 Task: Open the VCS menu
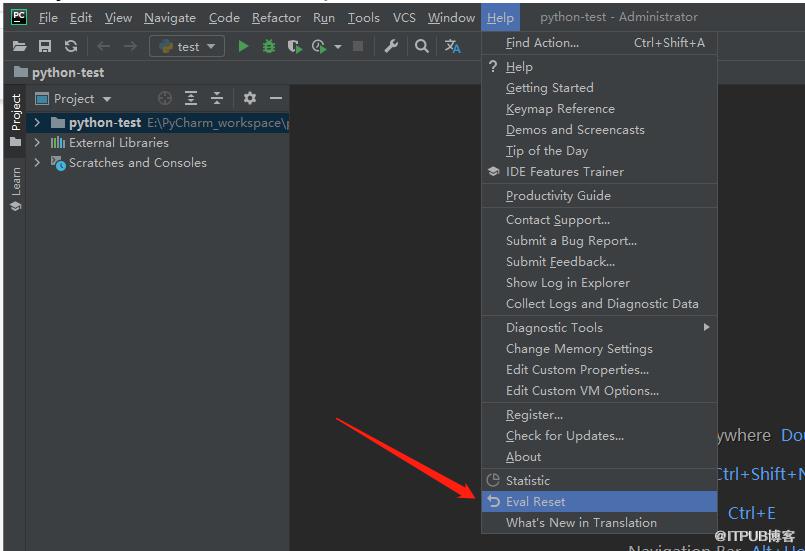pyautogui.click(x=404, y=17)
